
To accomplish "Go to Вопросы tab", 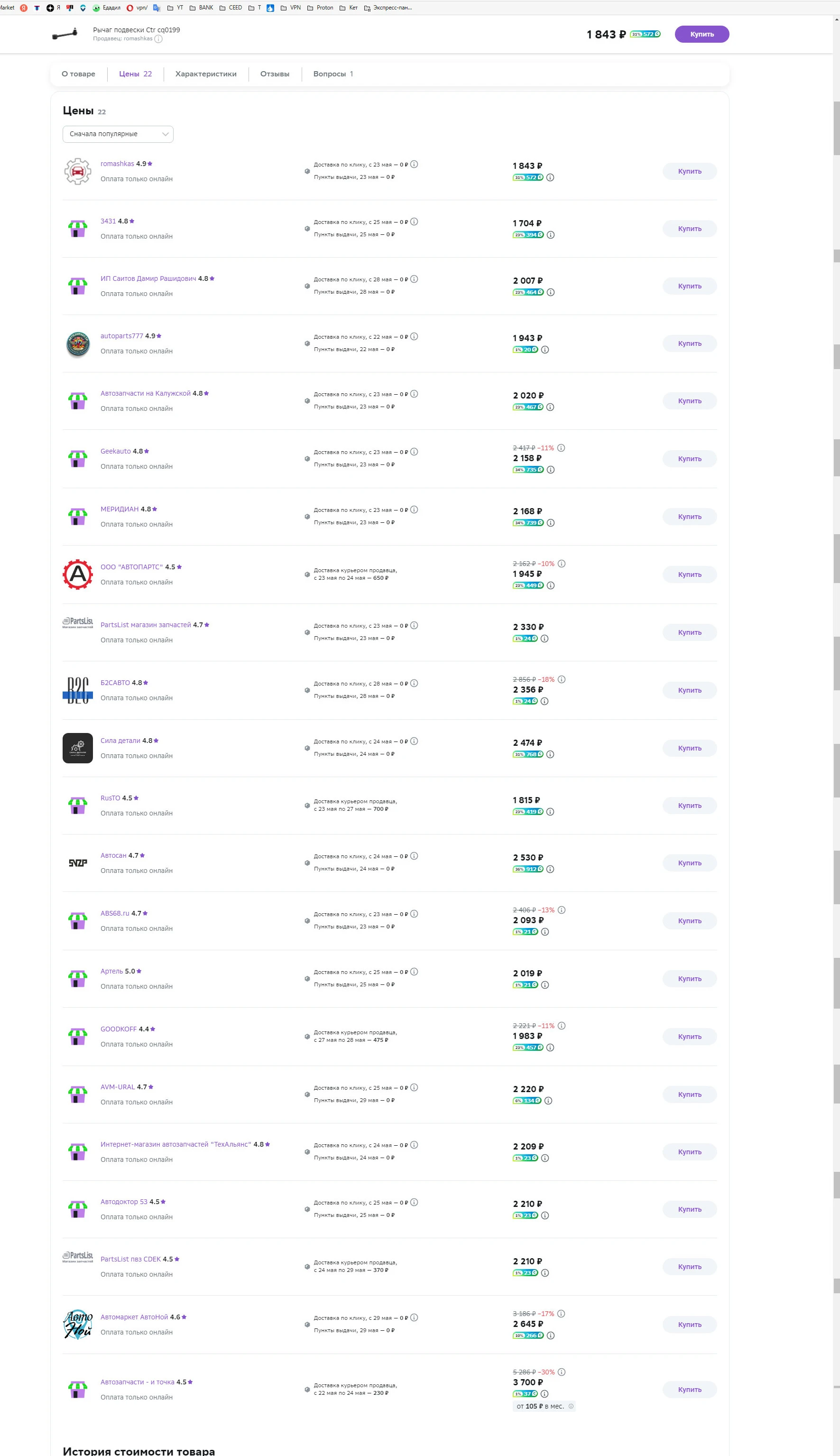I will click(333, 74).
